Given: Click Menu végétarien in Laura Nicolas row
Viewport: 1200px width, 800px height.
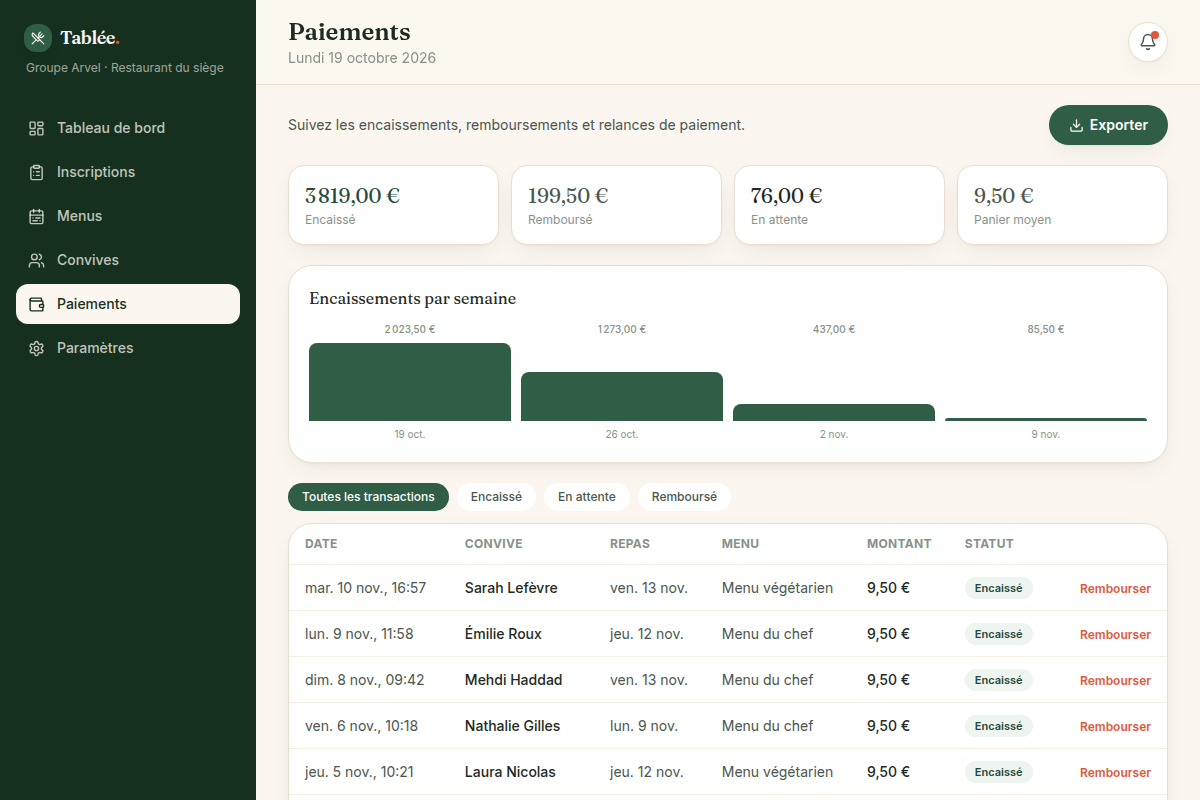Looking at the screenshot, I should 777,772.
